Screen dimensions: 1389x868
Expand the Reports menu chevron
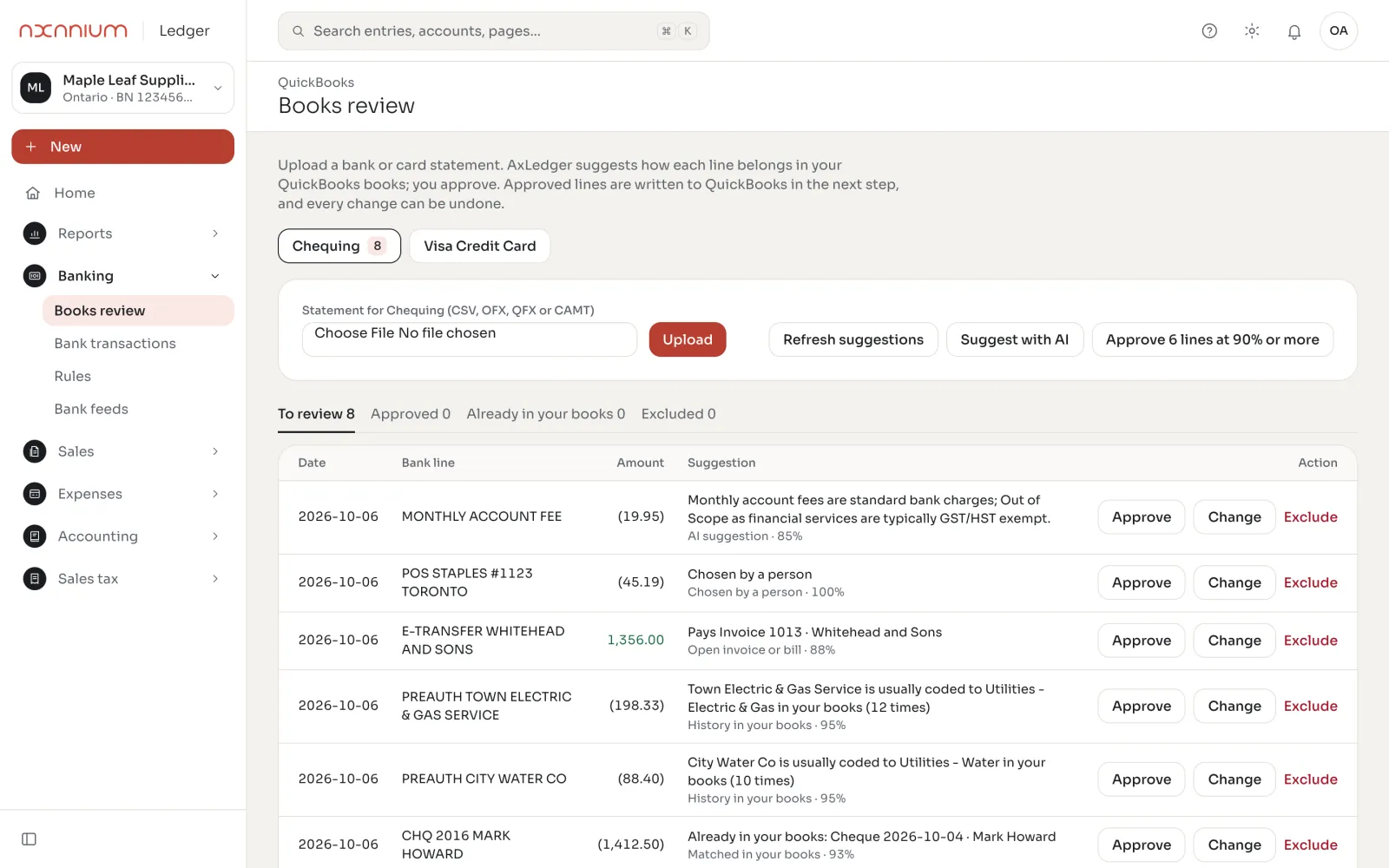click(215, 233)
